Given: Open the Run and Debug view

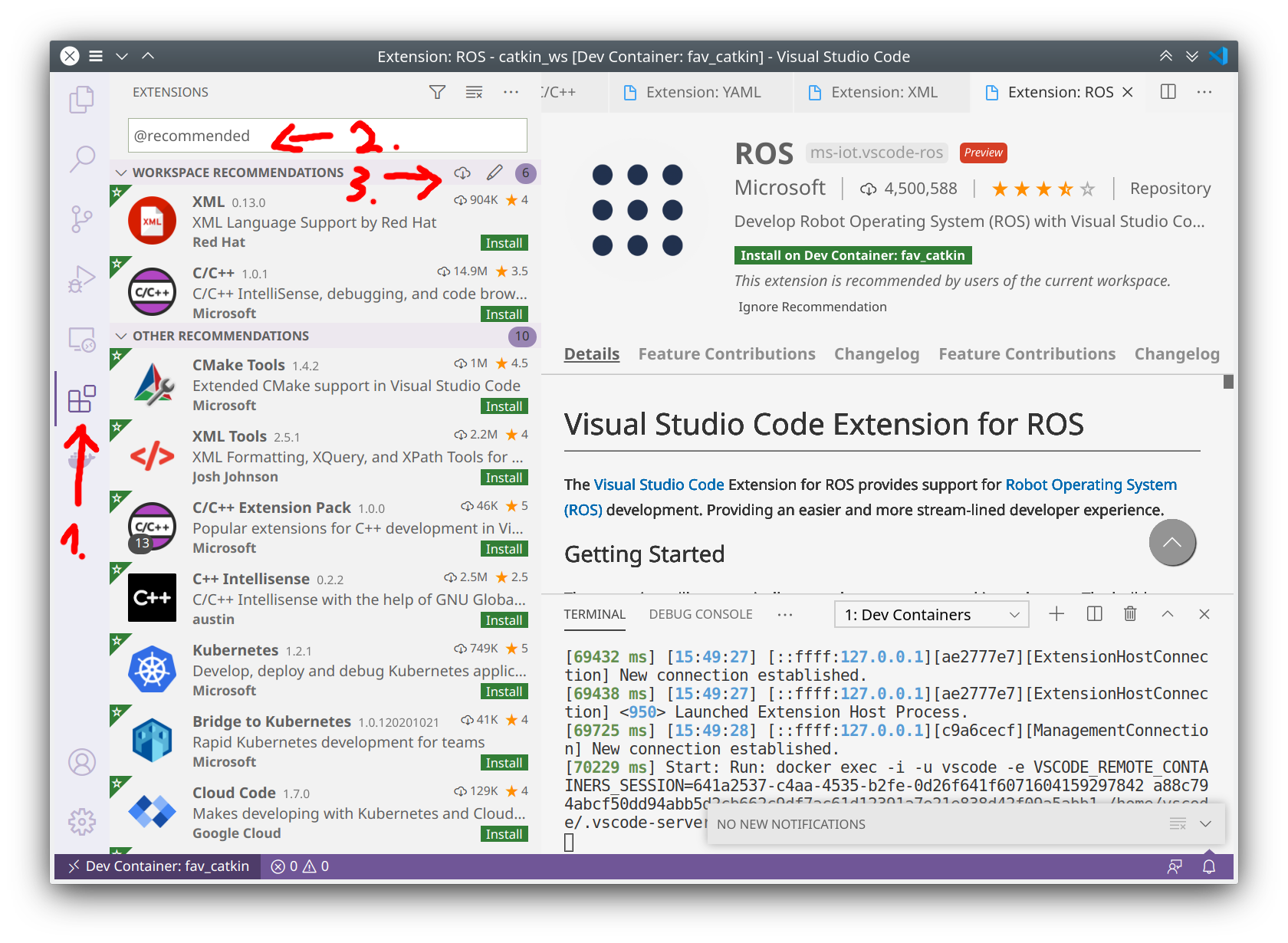Looking at the screenshot, I should tap(81, 279).
